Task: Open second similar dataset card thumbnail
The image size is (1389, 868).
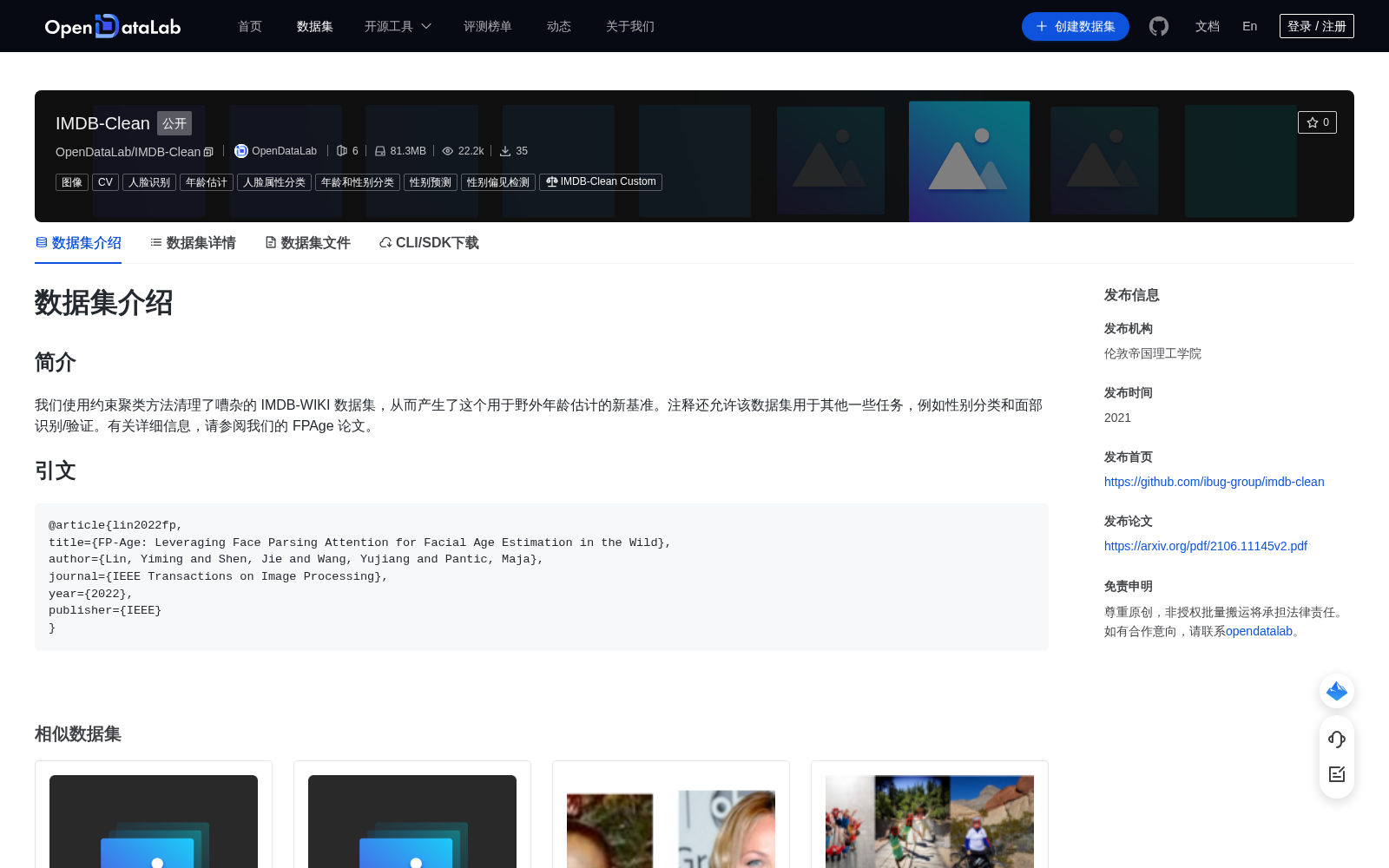Action: point(412,821)
